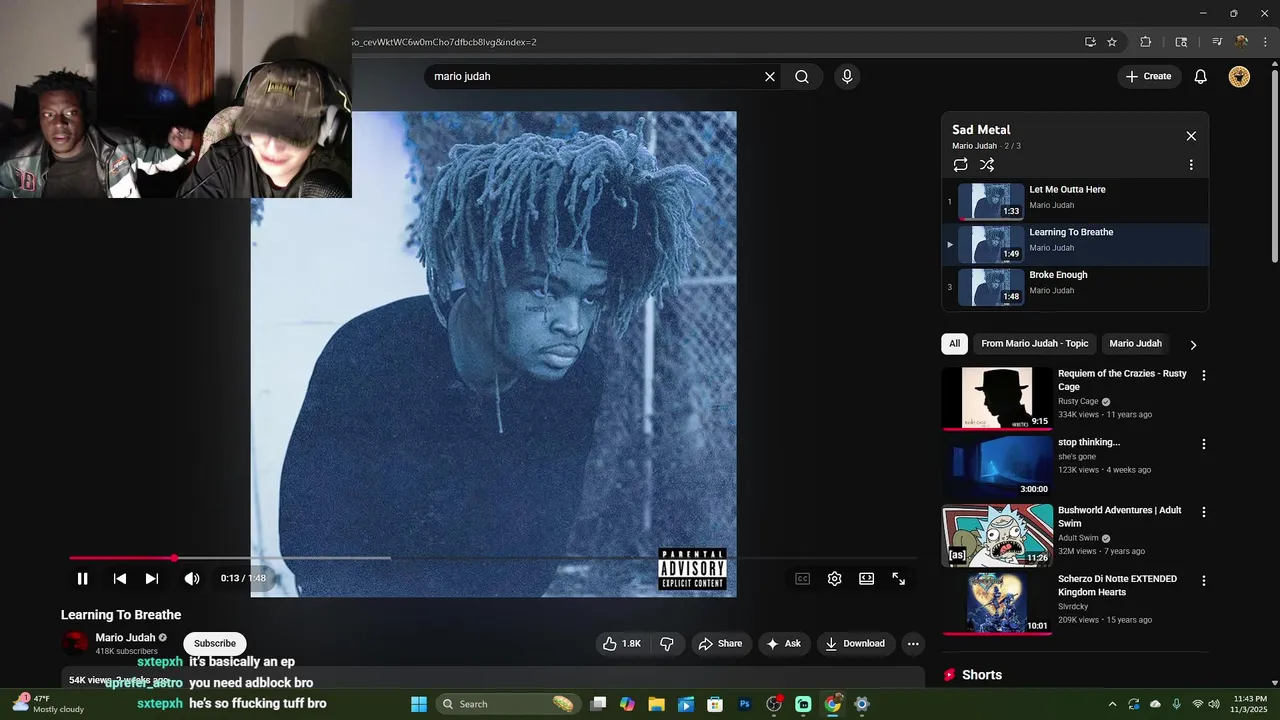The height and width of the screenshot is (720, 1280).
Task: Open options for 'Bushworld Adventures' video
Action: (x=1203, y=512)
